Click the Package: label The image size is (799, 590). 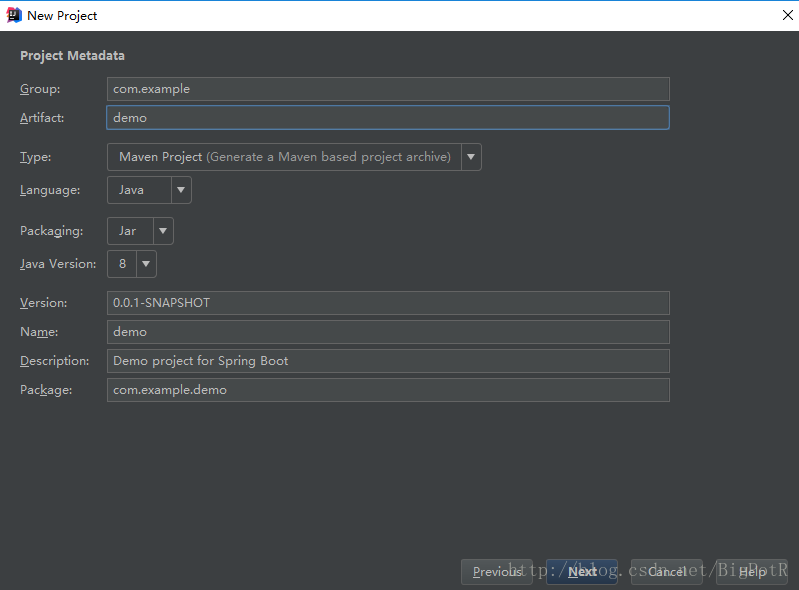46,390
